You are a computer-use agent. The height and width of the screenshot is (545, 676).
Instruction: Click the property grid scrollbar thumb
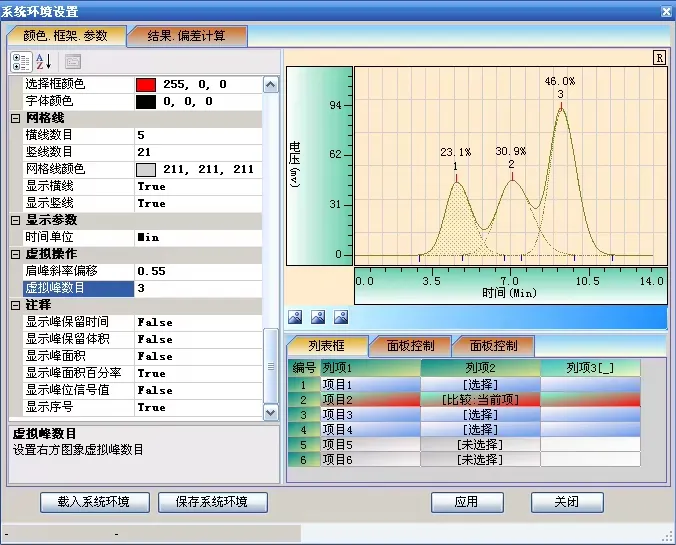pos(270,366)
